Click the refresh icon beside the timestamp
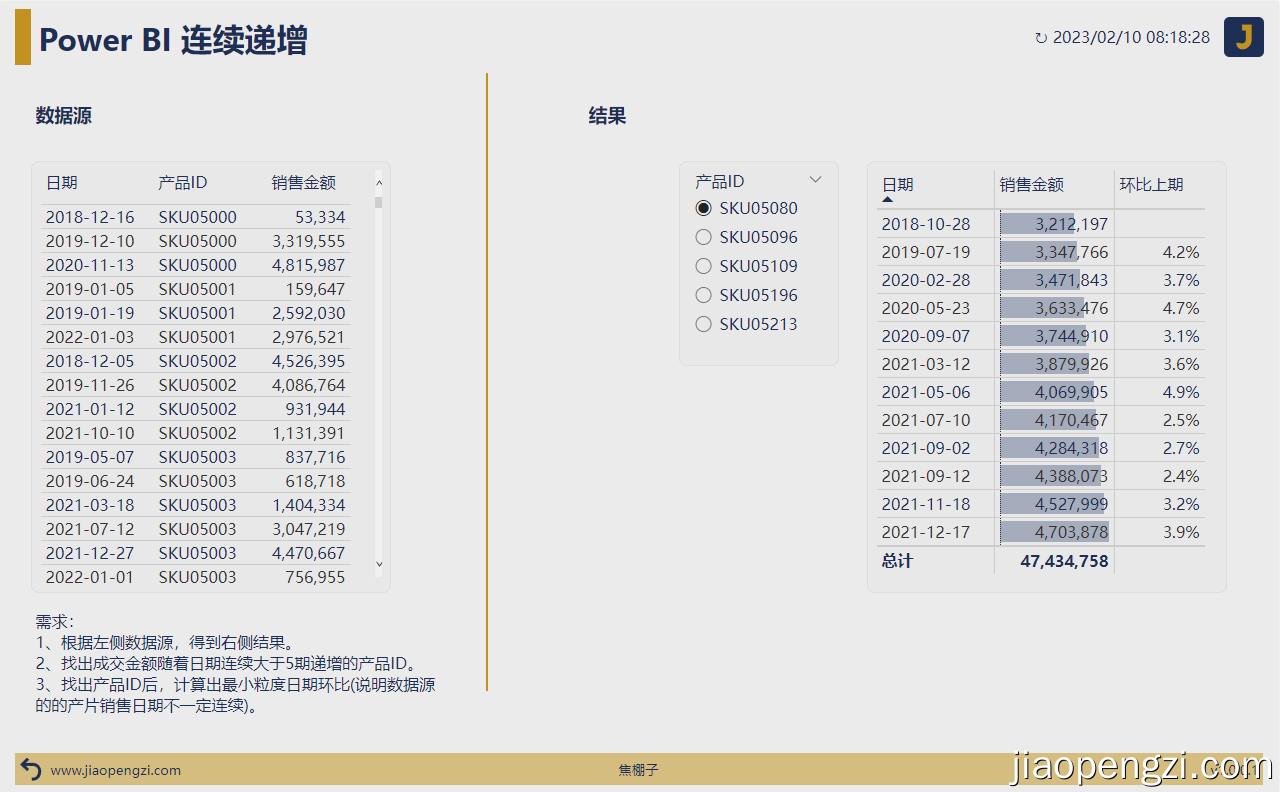Viewport: 1280px width, 792px height. click(1041, 38)
